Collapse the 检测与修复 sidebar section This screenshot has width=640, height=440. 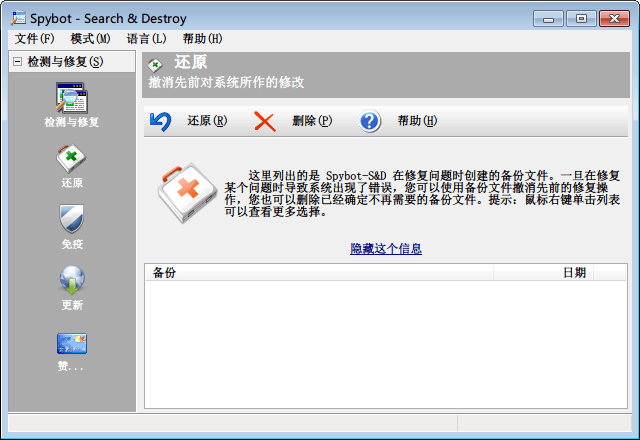[x=17, y=62]
